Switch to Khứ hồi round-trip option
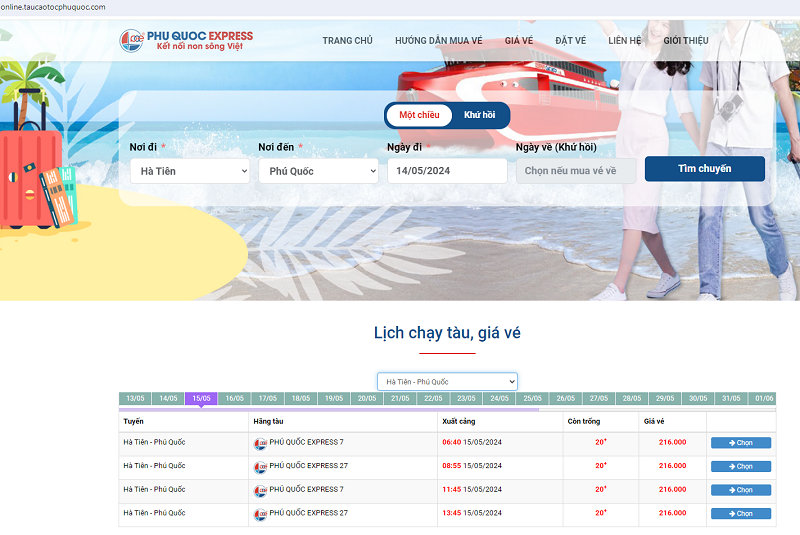This screenshot has height=535, width=800. coord(479,115)
